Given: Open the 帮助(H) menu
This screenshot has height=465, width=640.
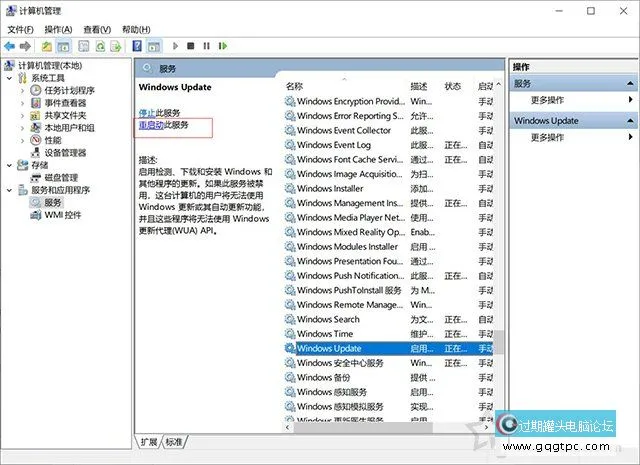Looking at the screenshot, I should pyautogui.click(x=136, y=29).
